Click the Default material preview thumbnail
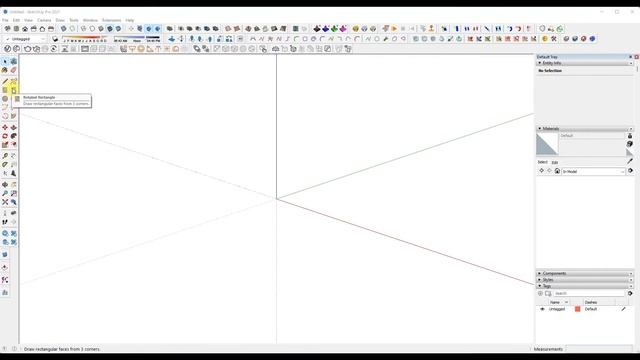Viewport: 640px width, 360px height. (x=547, y=144)
